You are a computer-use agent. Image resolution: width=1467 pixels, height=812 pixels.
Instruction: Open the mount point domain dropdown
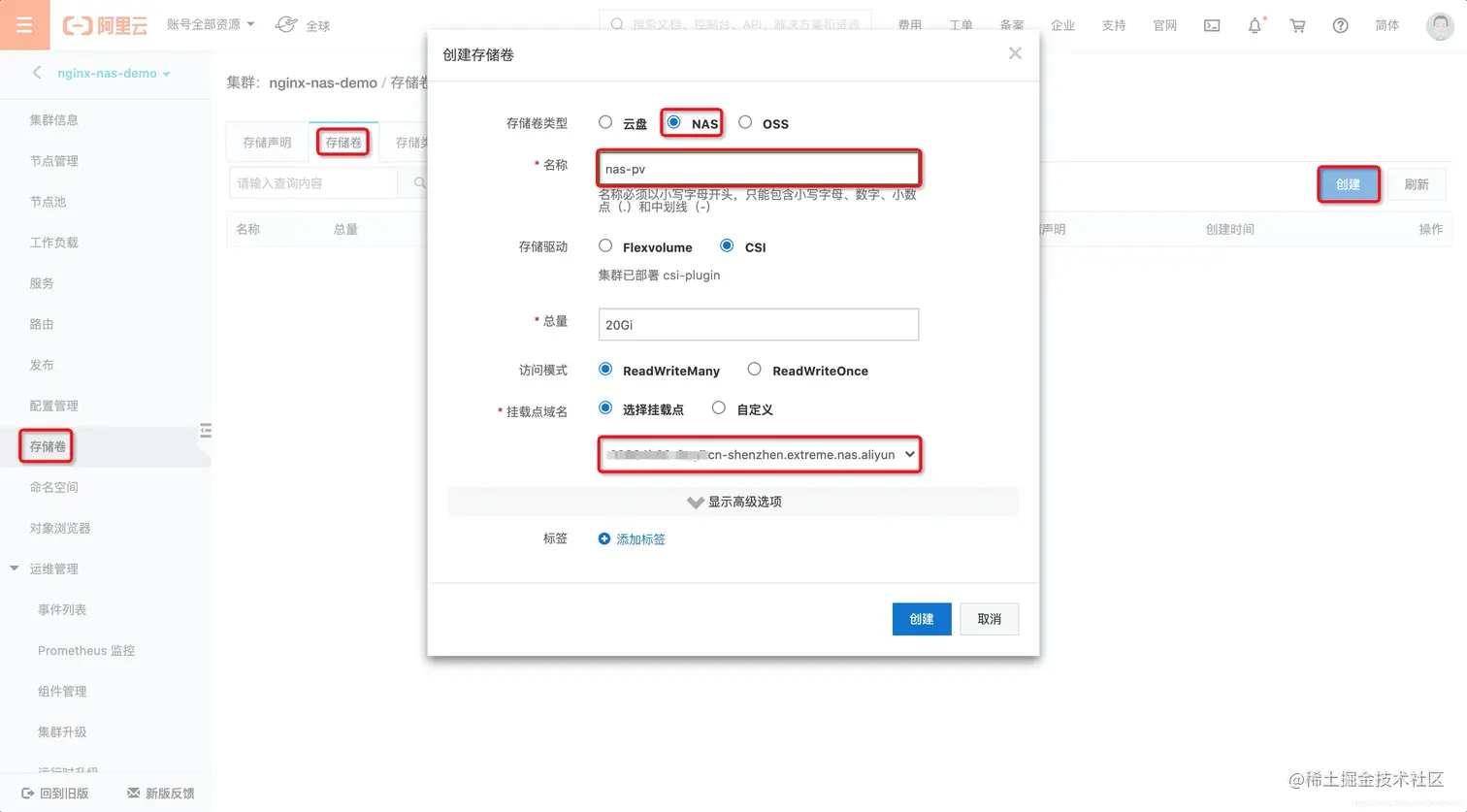[759, 454]
